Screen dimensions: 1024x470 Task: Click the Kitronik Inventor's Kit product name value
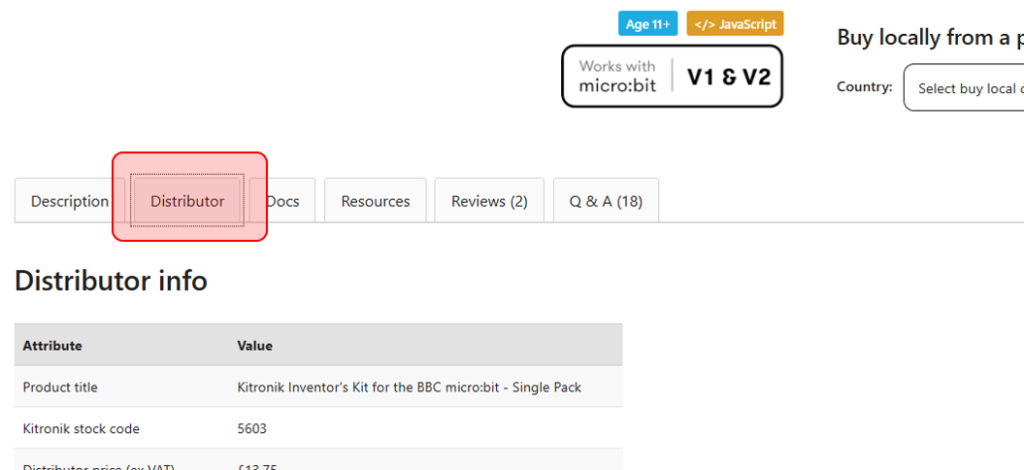point(409,387)
